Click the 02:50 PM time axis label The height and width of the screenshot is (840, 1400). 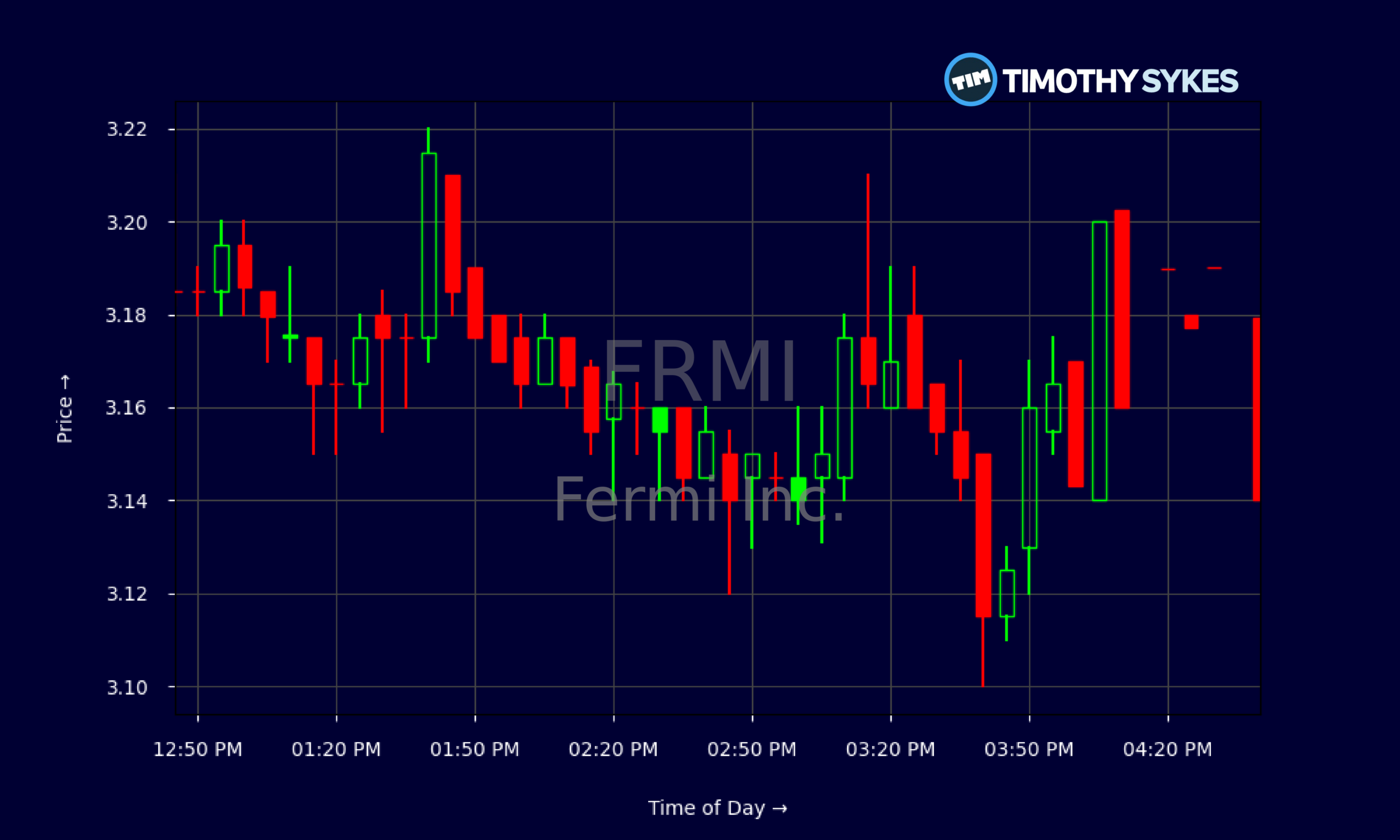pos(752,749)
